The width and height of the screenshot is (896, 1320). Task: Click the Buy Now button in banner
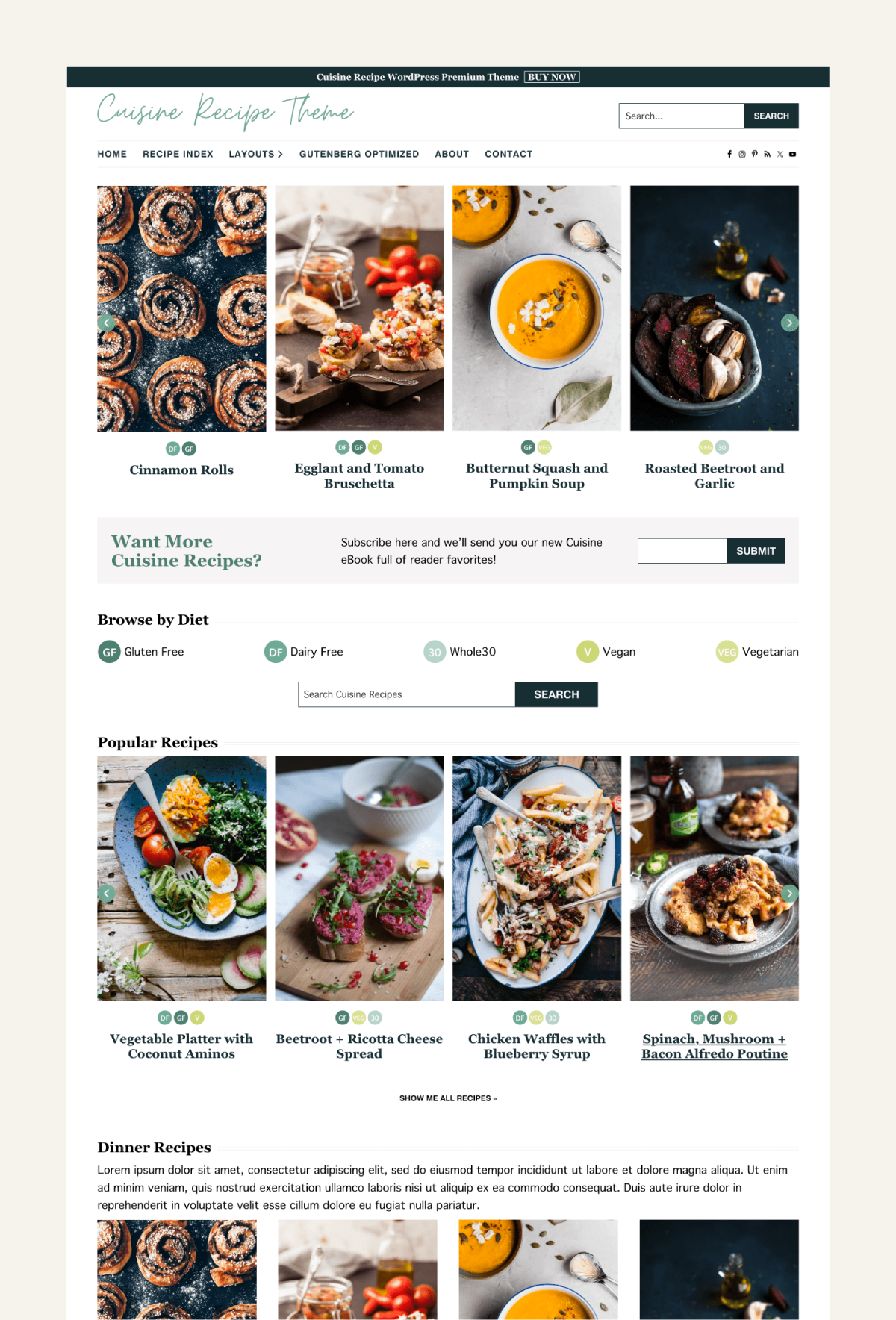552,77
